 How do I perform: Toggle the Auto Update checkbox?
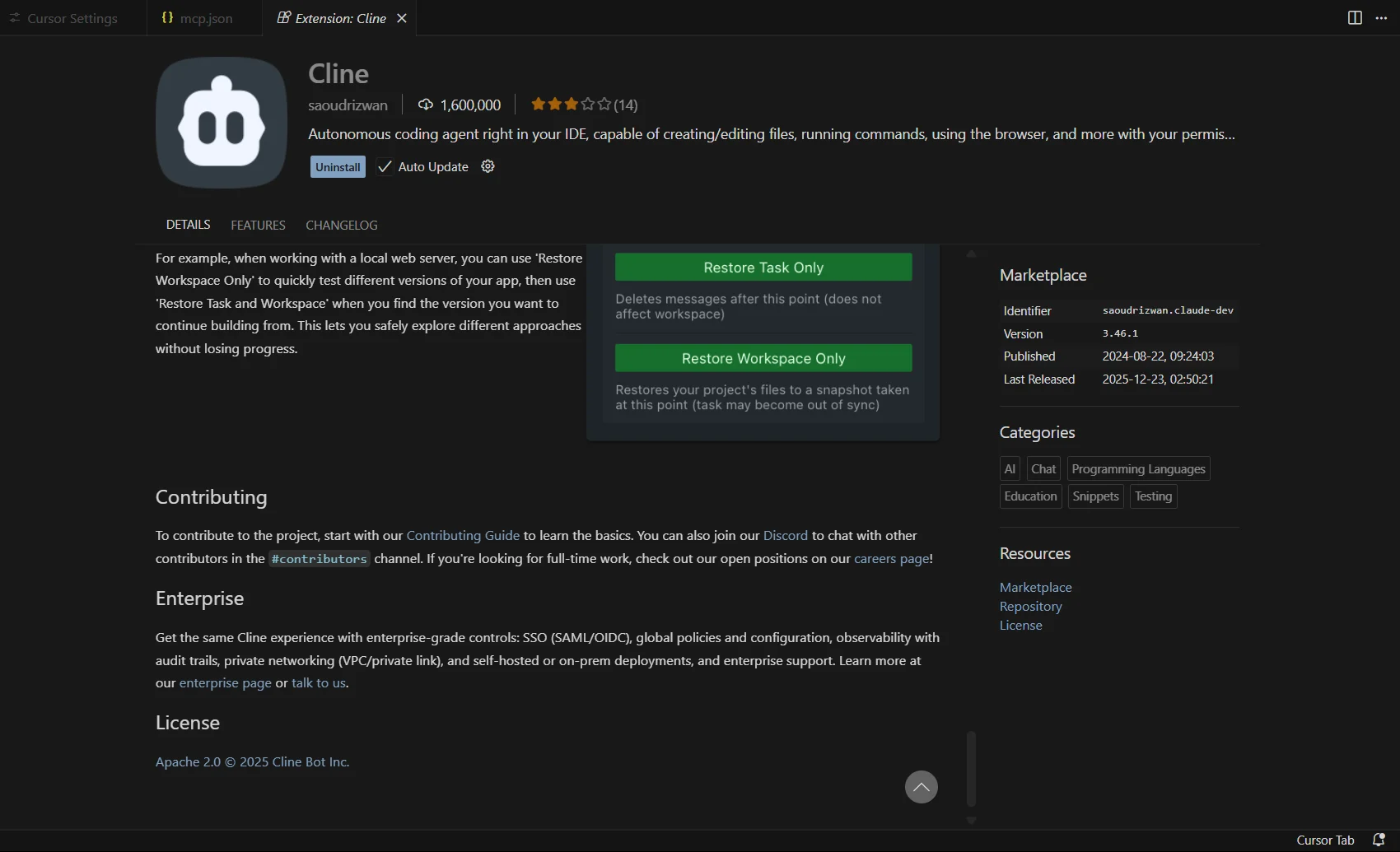click(x=385, y=166)
